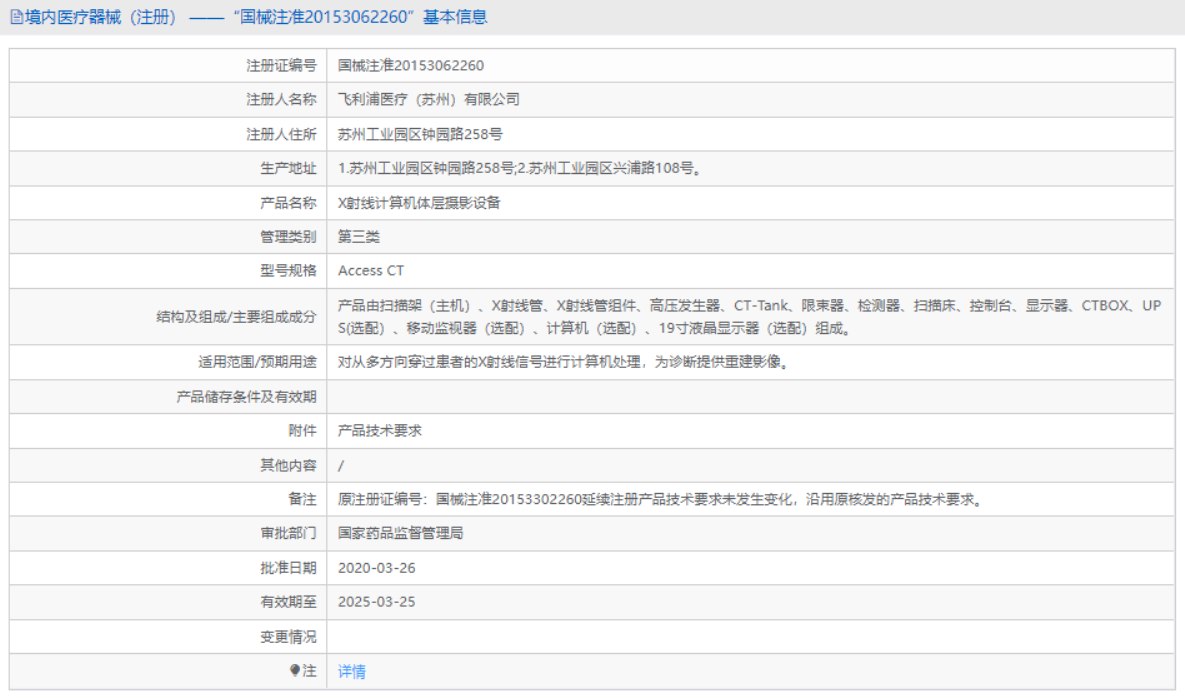The height and width of the screenshot is (698, 1185).
Task: Click the slash value in 其他内容 row
Action: pyautogui.click(x=341, y=465)
